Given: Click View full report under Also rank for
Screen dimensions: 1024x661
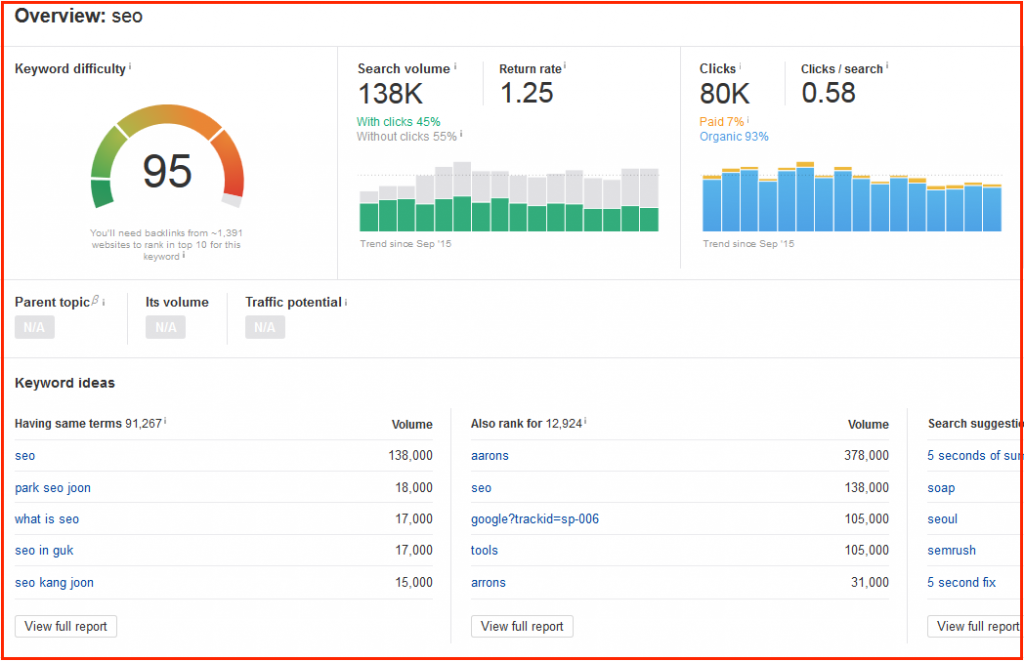Looking at the screenshot, I should [x=522, y=626].
